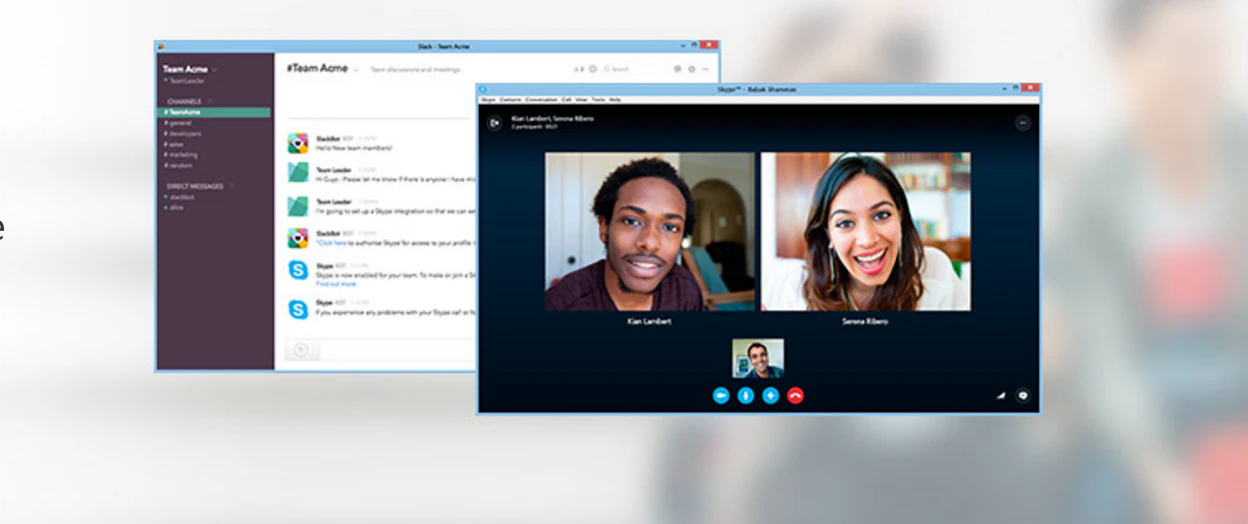The width and height of the screenshot is (1248, 524).
Task: Mute the microphone in the Skype call
Action: pyautogui.click(x=746, y=396)
